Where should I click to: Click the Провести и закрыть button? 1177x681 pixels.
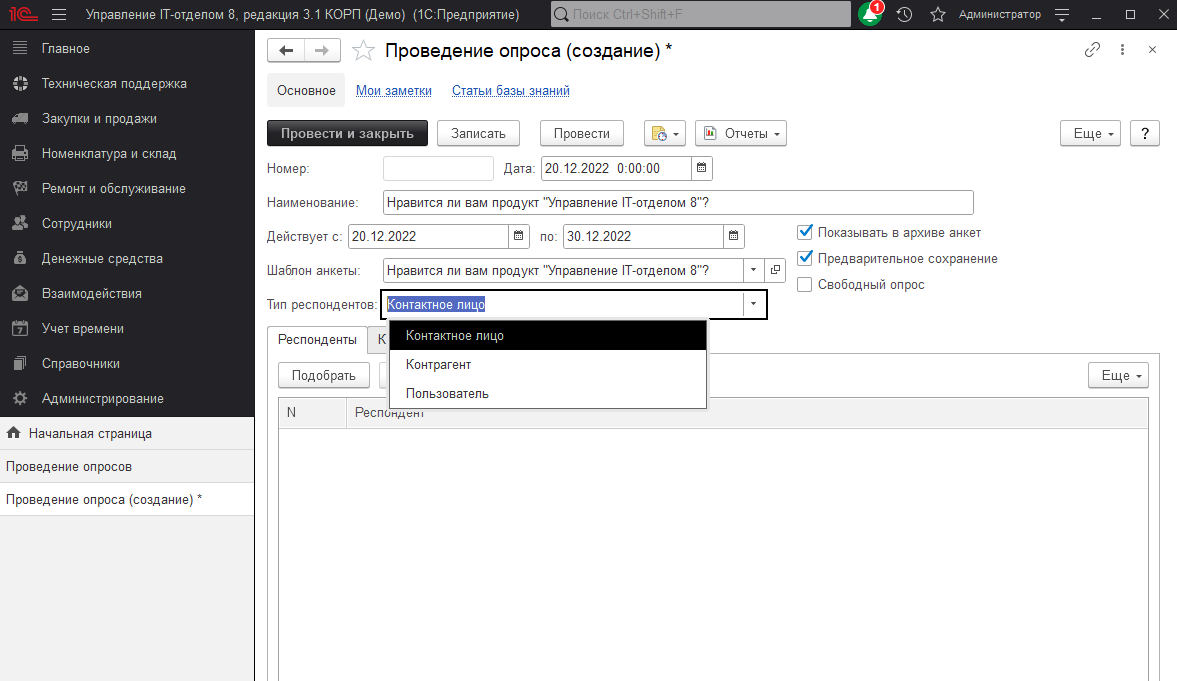click(x=347, y=132)
